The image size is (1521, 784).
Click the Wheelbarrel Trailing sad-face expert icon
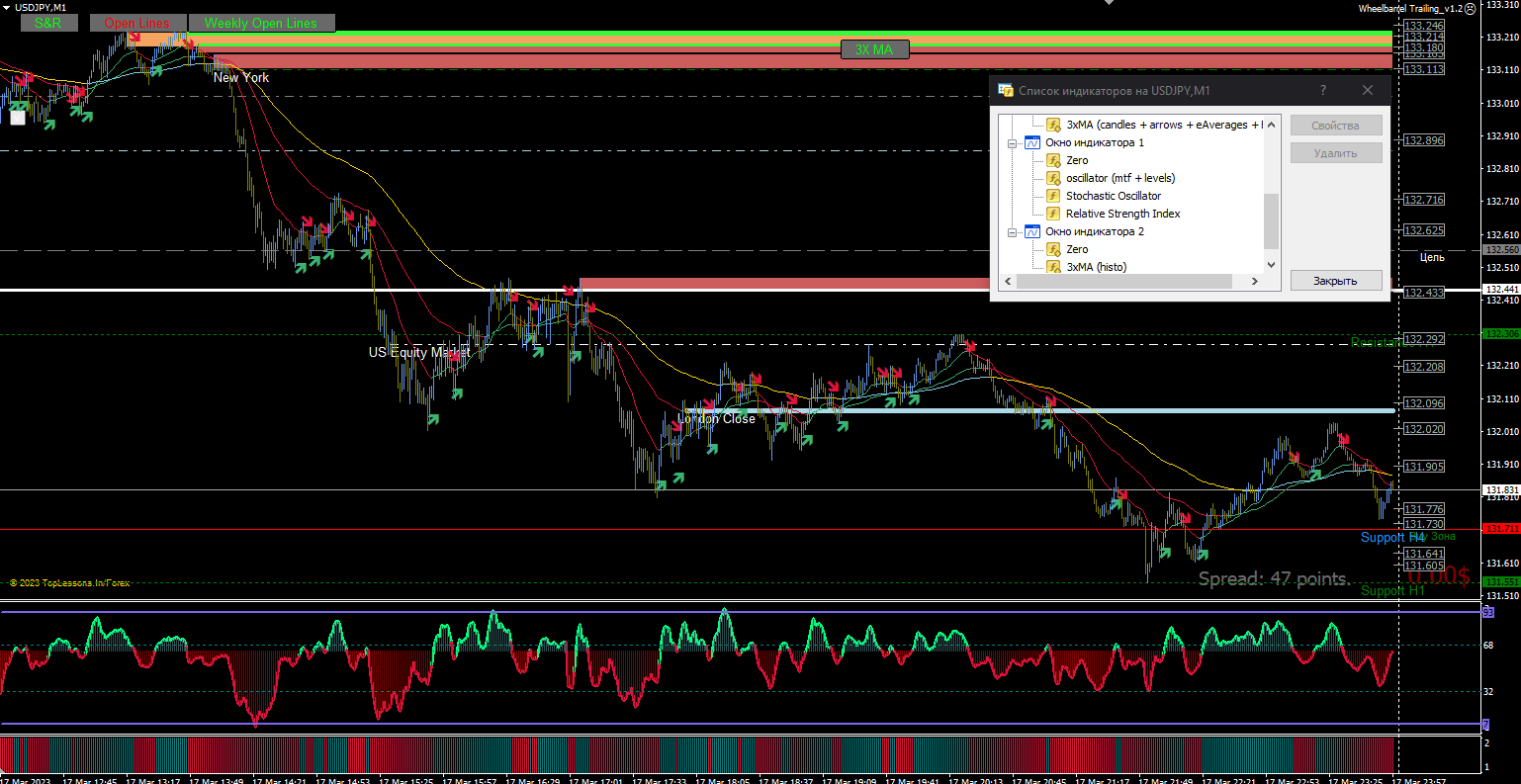pyautogui.click(x=1470, y=8)
